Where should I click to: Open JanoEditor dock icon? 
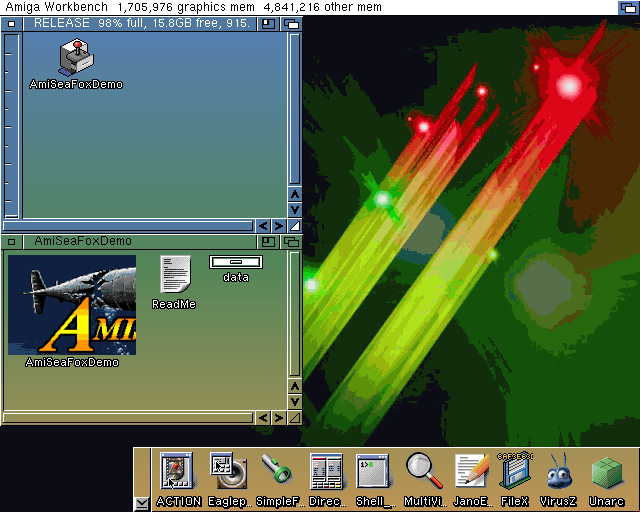tap(471, 471)
